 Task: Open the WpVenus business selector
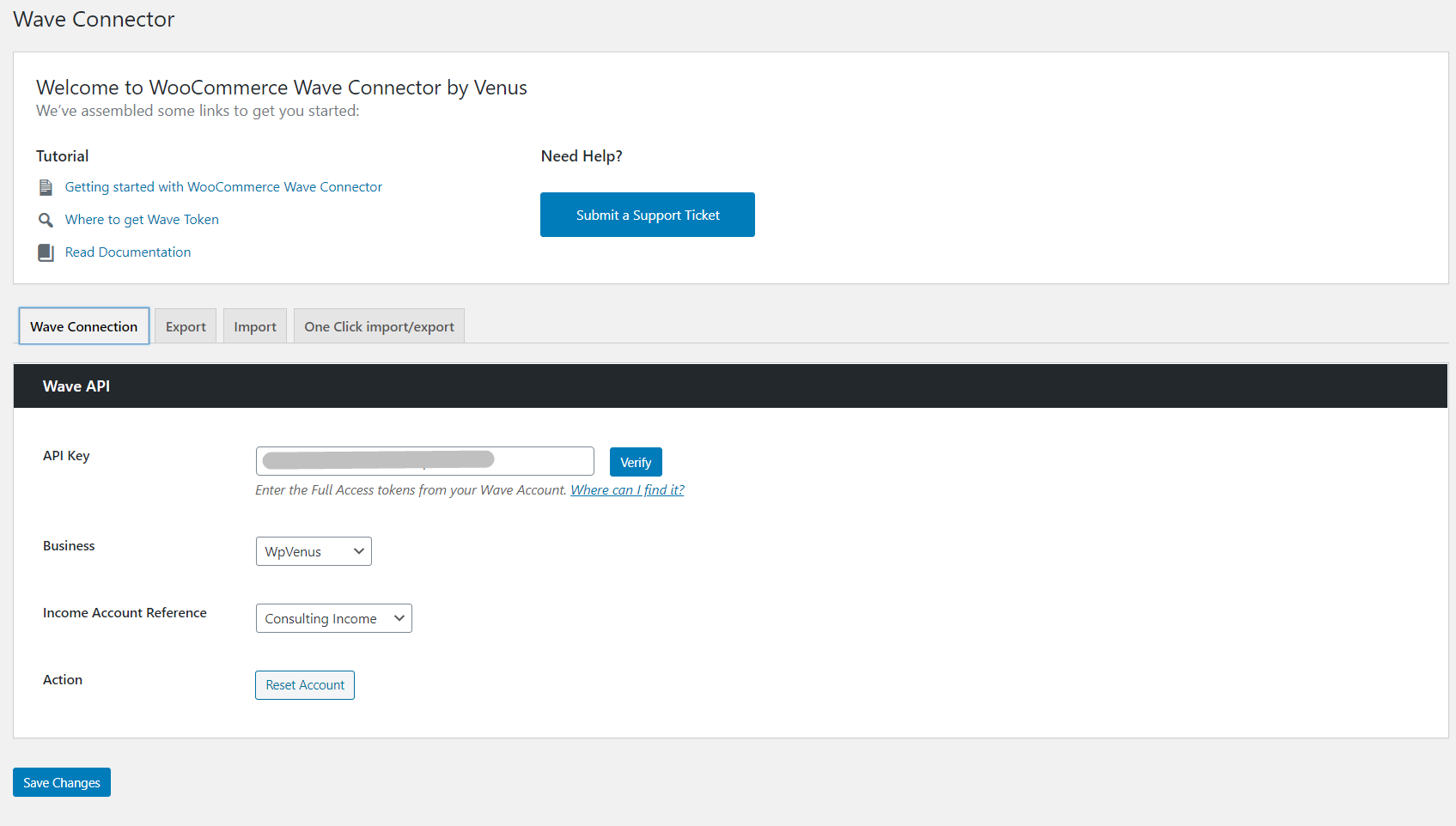click(313, 550)
